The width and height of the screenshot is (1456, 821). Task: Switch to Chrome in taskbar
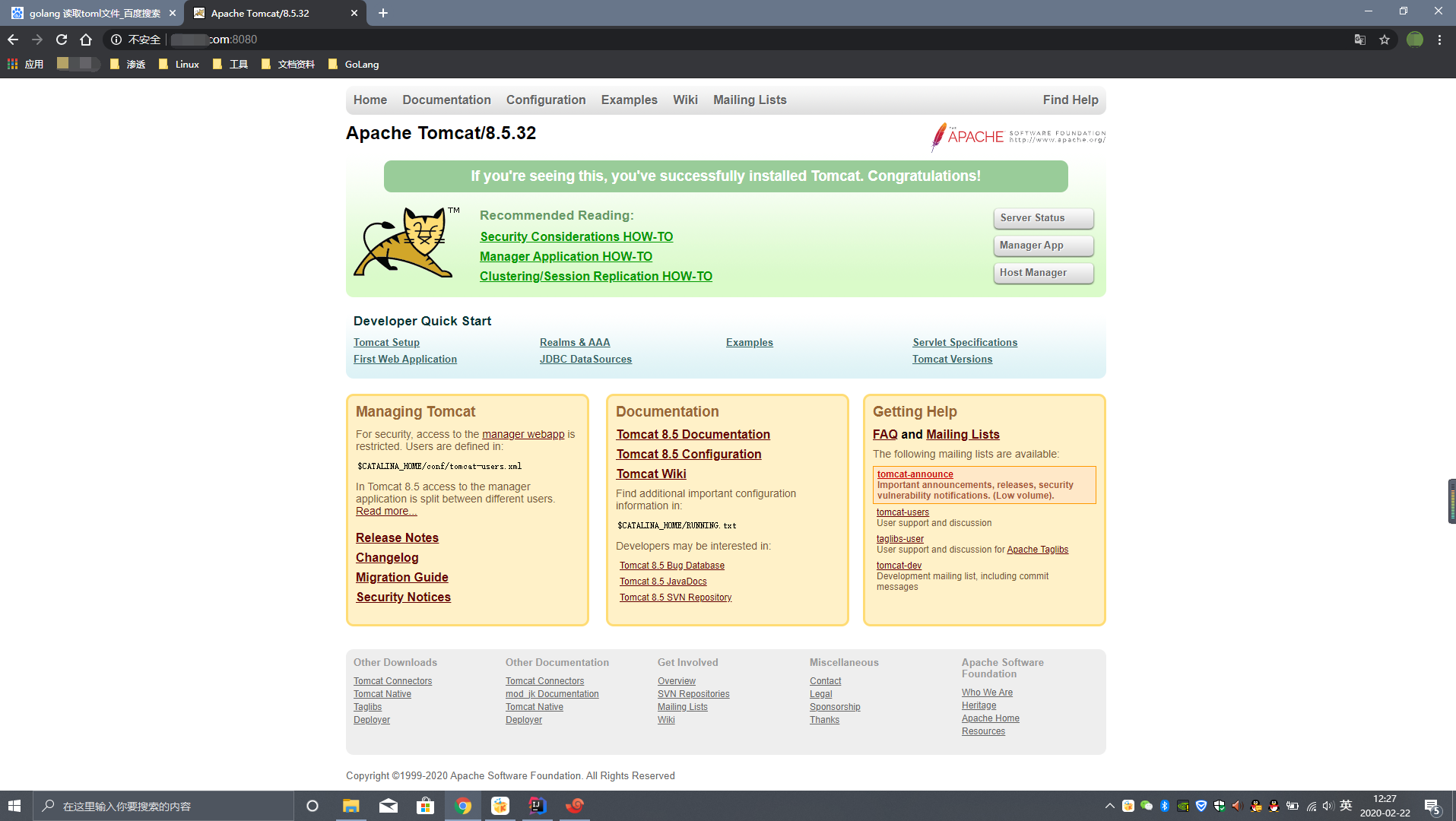coord(463,806)
